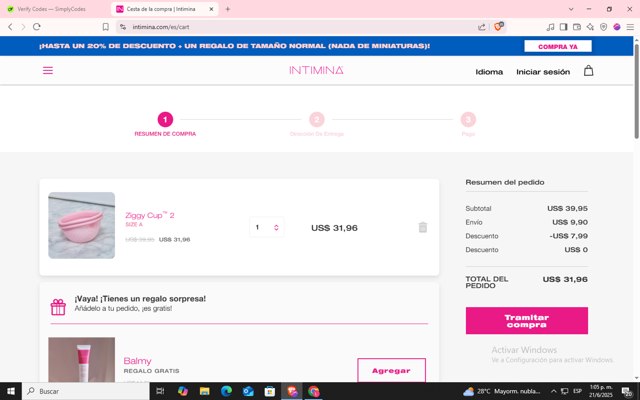Viewport: 640px width, 400px height.
Task: Open the Idioma language menu
Action: pyautogui.click(x=489, y=72)
